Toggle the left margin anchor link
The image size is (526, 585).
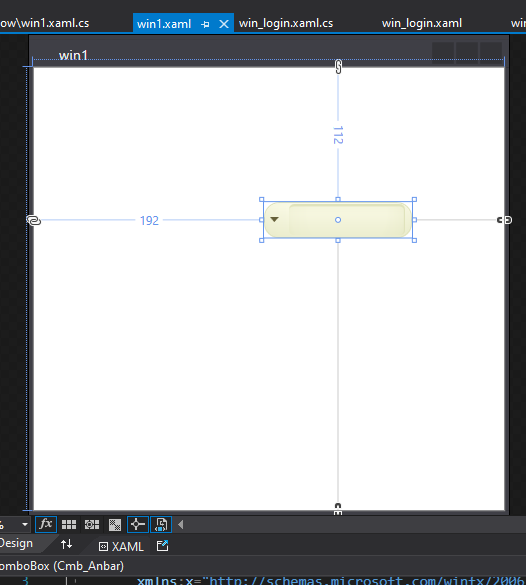[34, 220]
